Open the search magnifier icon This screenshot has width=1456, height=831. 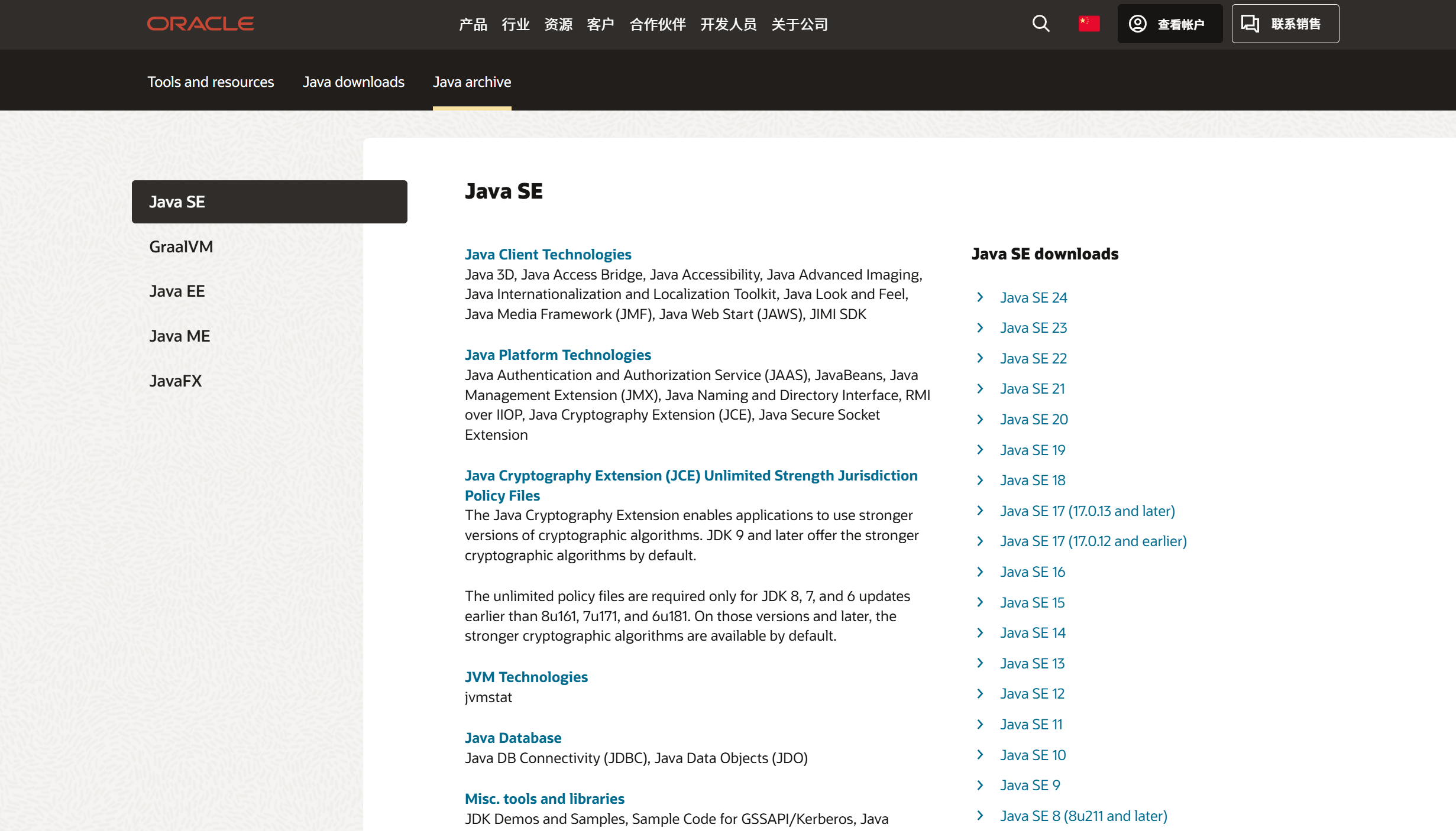[1040, 24]
